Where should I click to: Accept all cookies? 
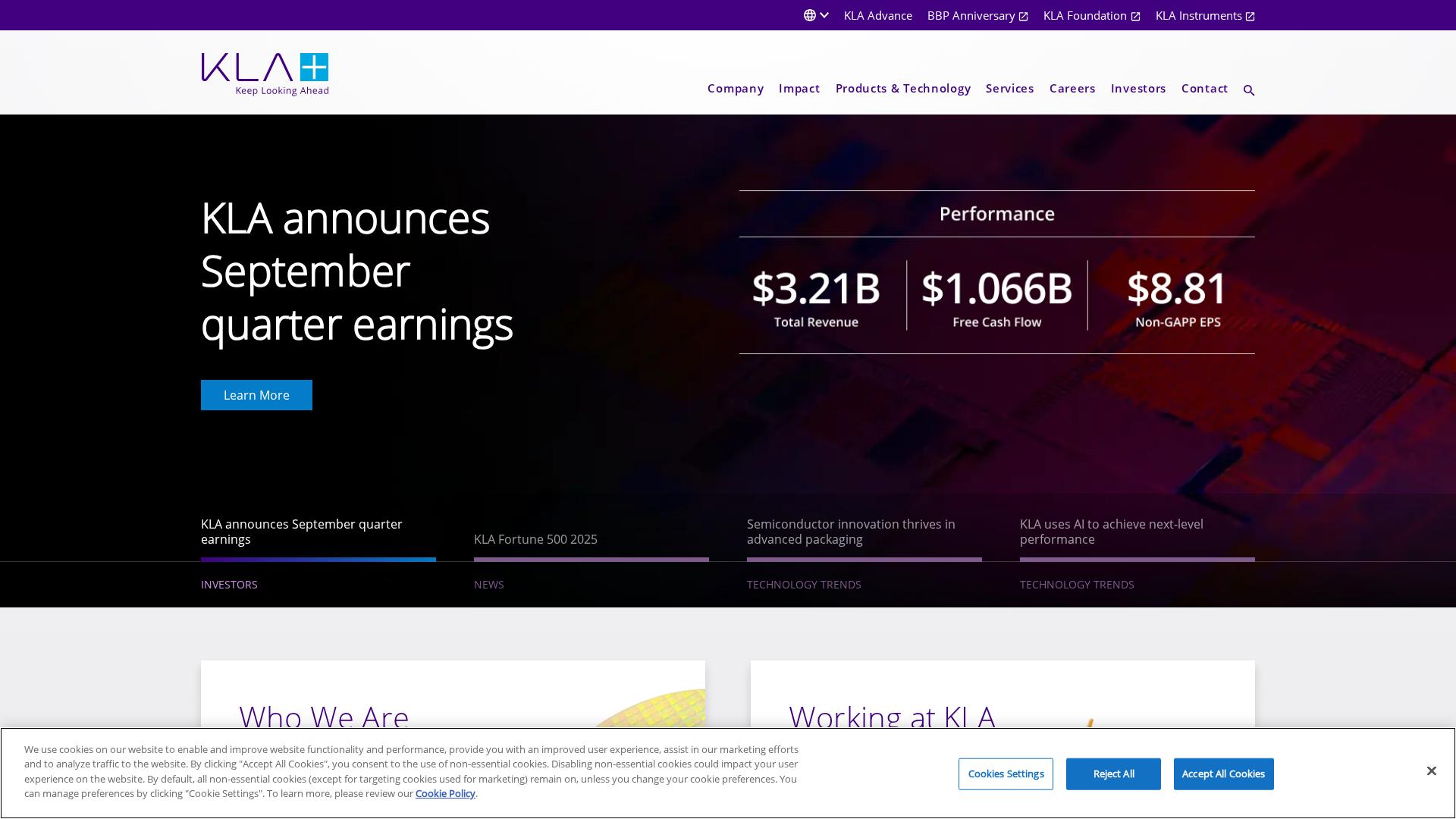click(x=1223, y=774)
